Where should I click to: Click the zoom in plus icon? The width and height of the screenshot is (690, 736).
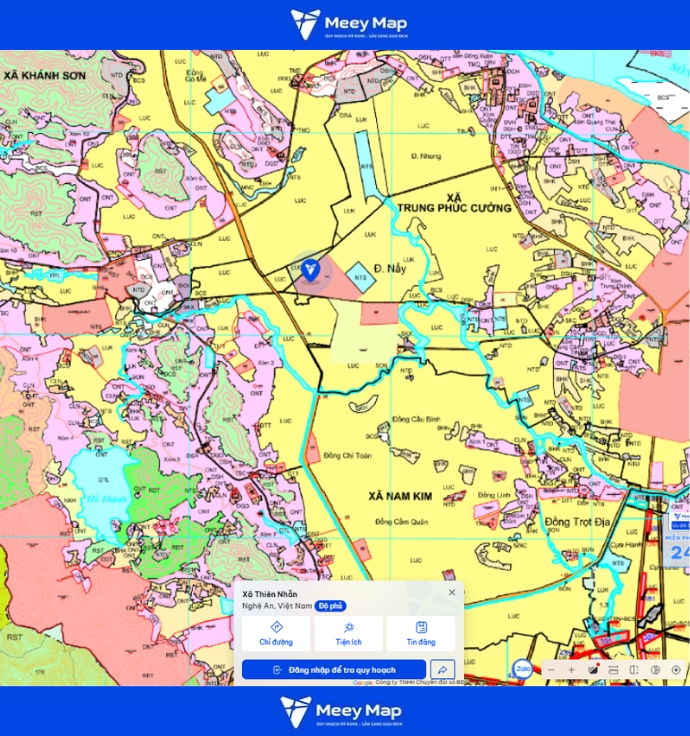(x=571, y=670)
